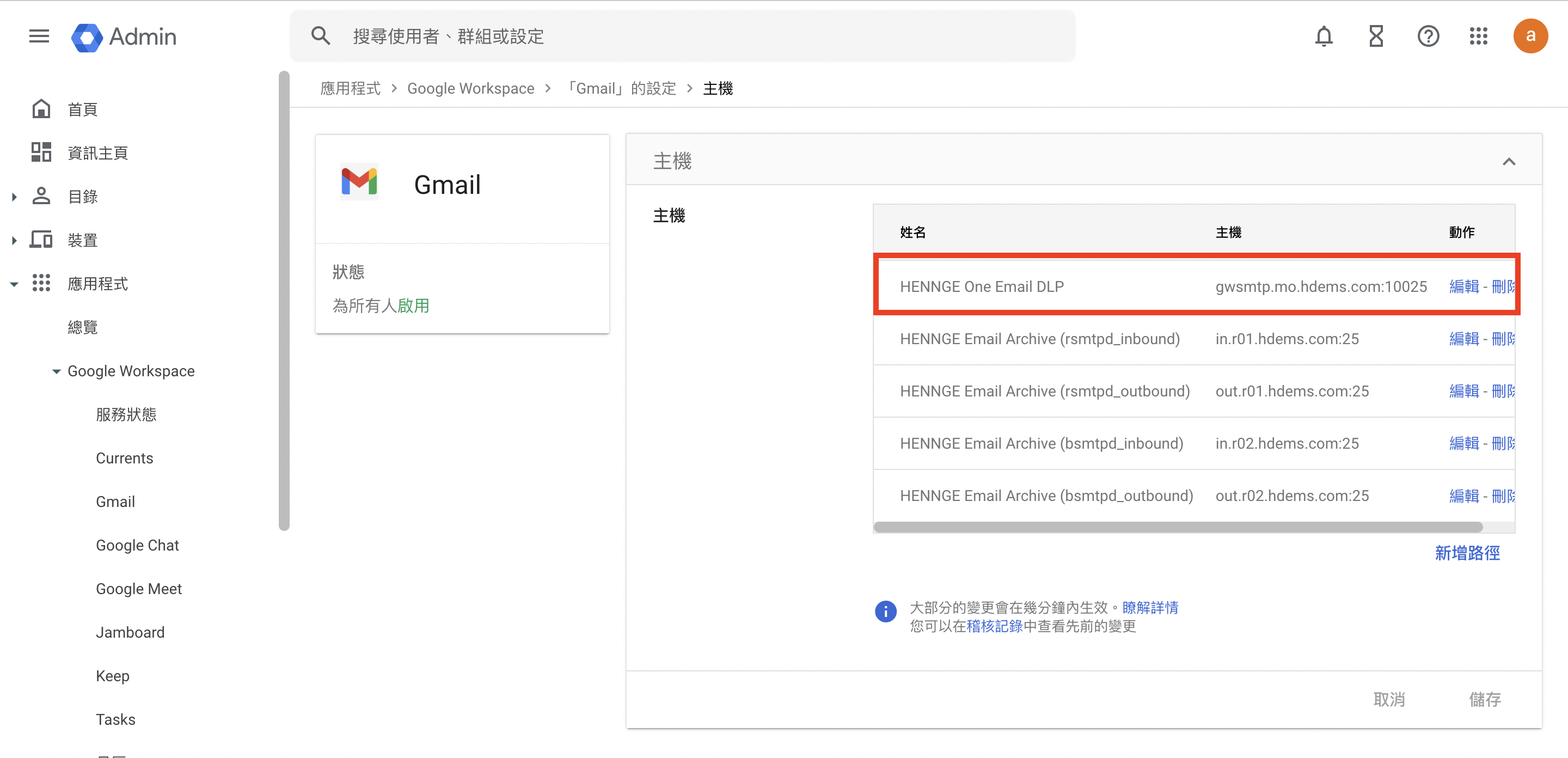Image resolution: width=1568 pixels, height=758 pixels.
Task: Open Google Chat in the sidebar
Action: (x=137, y=545)
